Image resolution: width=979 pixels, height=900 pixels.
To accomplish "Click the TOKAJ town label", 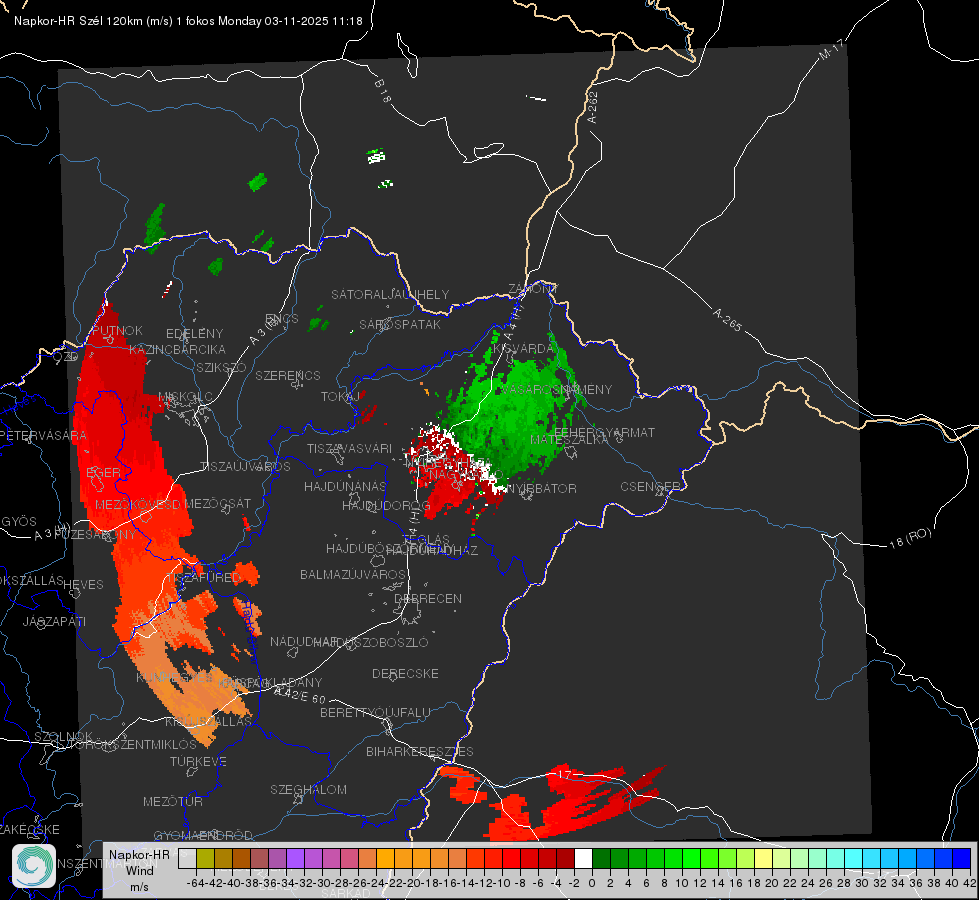I will pos(340,397).
